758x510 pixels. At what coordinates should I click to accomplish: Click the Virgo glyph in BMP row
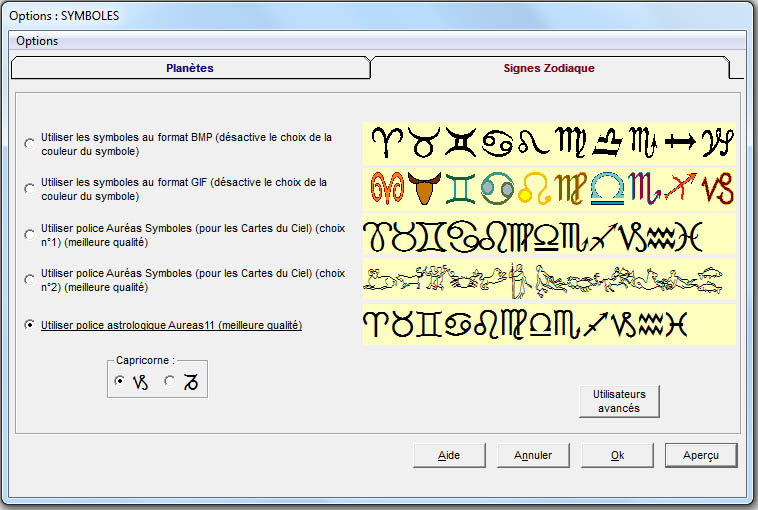click(x=571, y=143)
